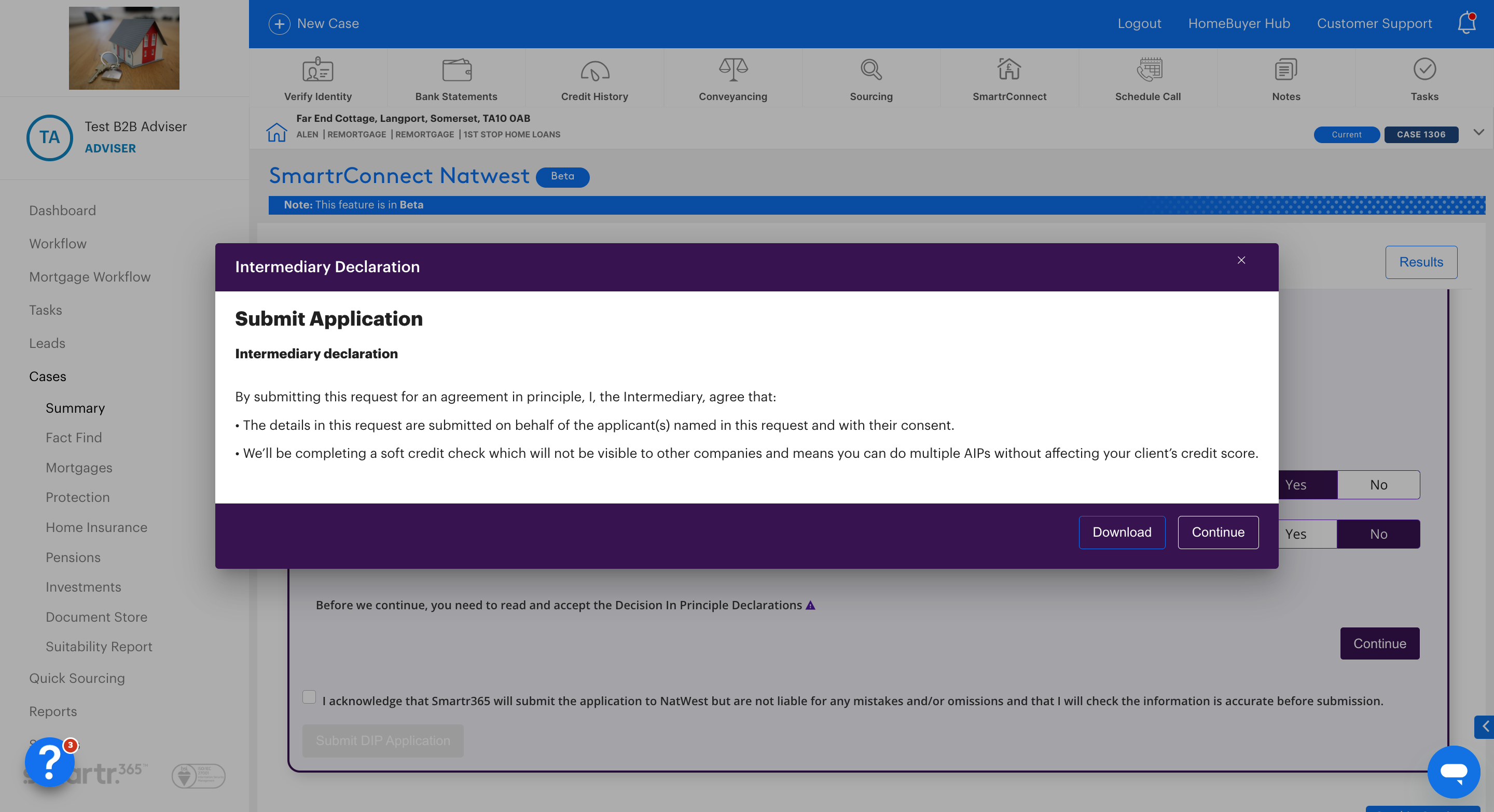Image resolution: width=1494 pixels, height=812 pixels.
Task: Click the ISO certification badge logo
Action: coord(198,776)
